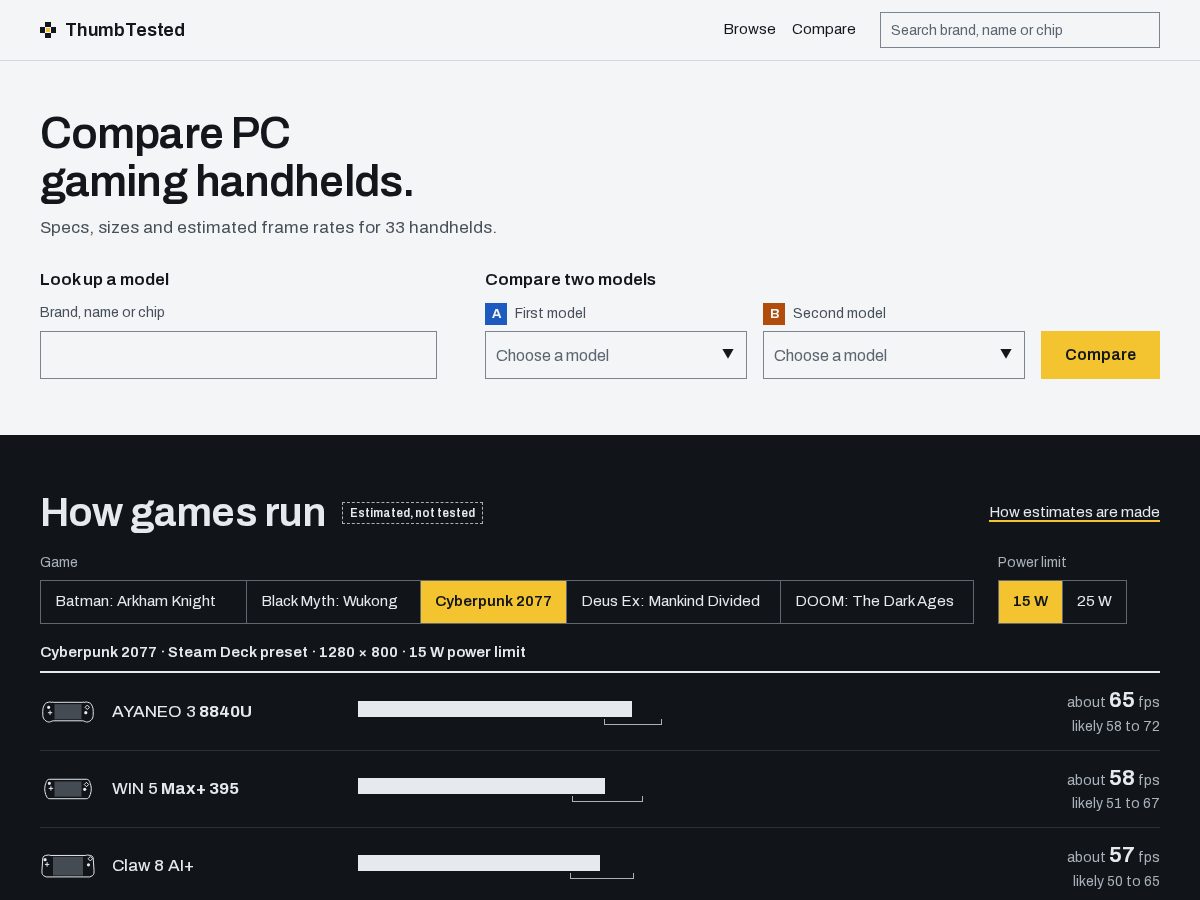Screen dimensions: 1200x900
Task: Click the WIN 5 Max+ 395 fps bar
Action: click(481, 786)
